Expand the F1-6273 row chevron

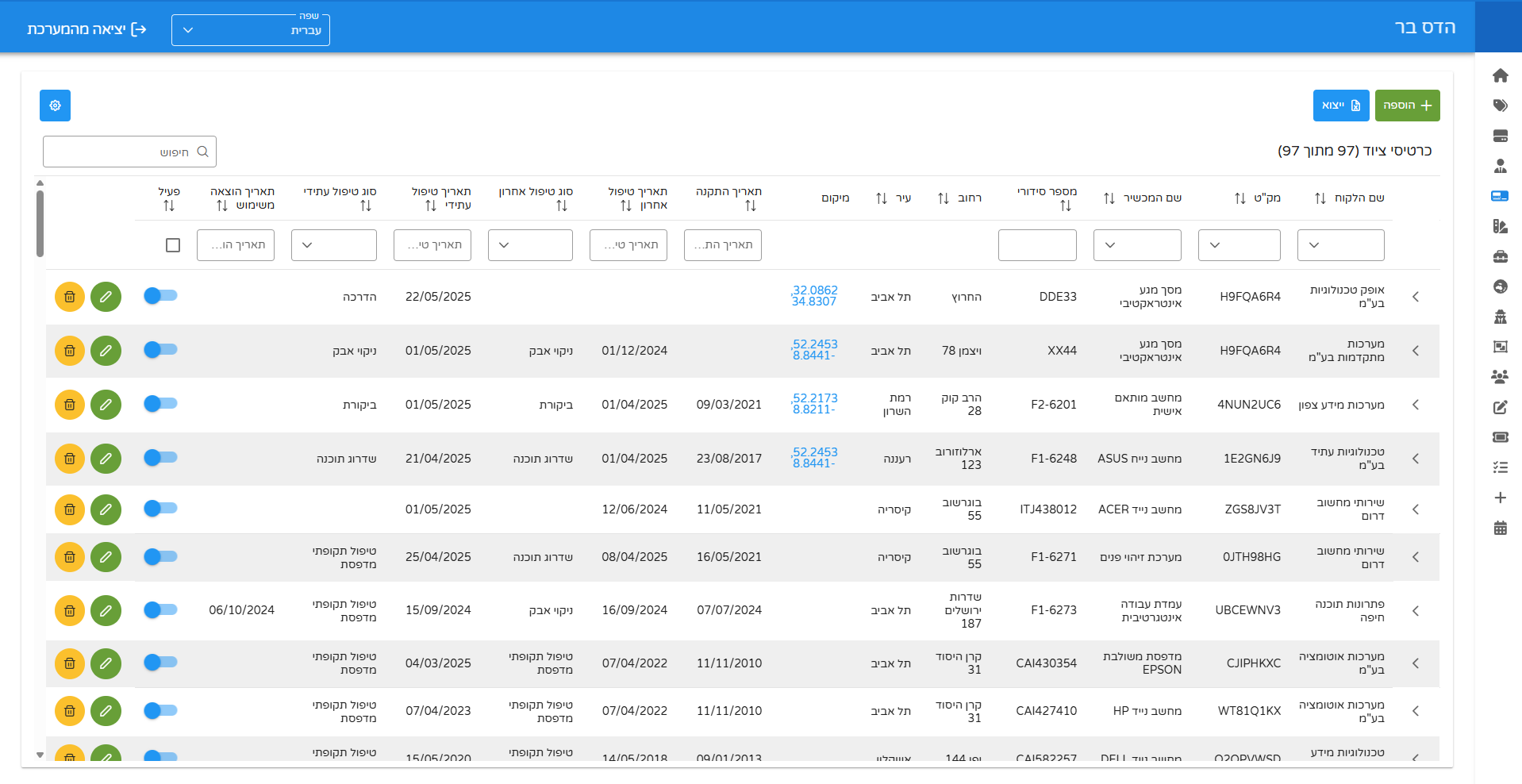pyautogui.click(x=1416, y=611)
